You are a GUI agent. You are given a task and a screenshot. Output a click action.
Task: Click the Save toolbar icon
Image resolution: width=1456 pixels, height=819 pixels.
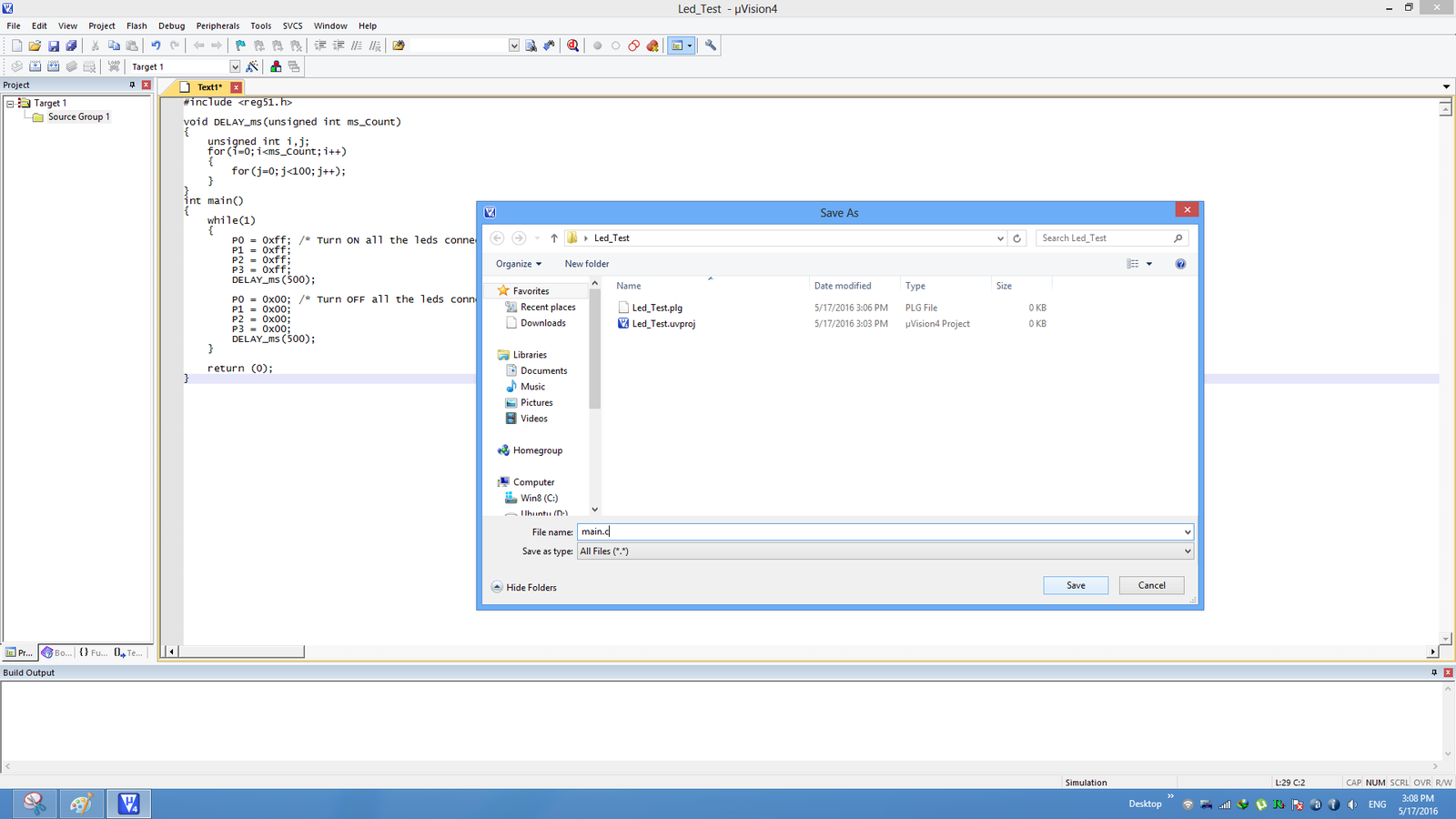53,45
